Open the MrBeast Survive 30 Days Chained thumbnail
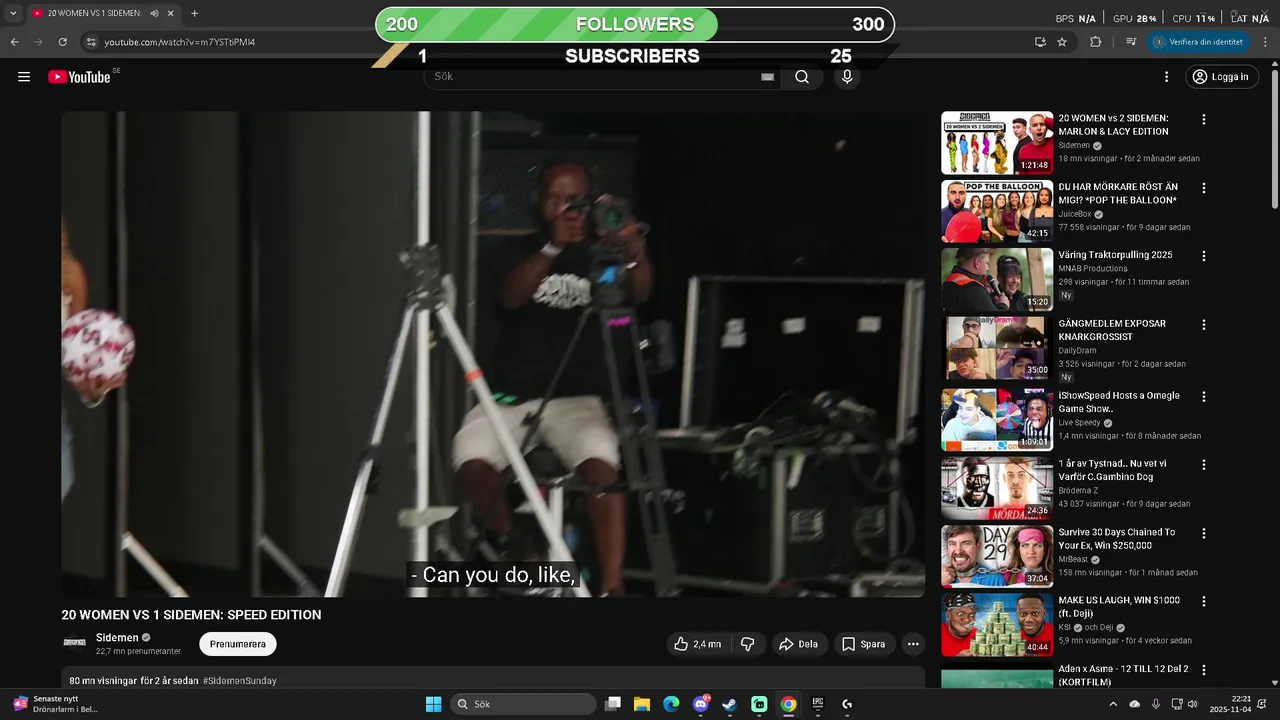Screen dimensions: 1280x720 coord(997,556)
